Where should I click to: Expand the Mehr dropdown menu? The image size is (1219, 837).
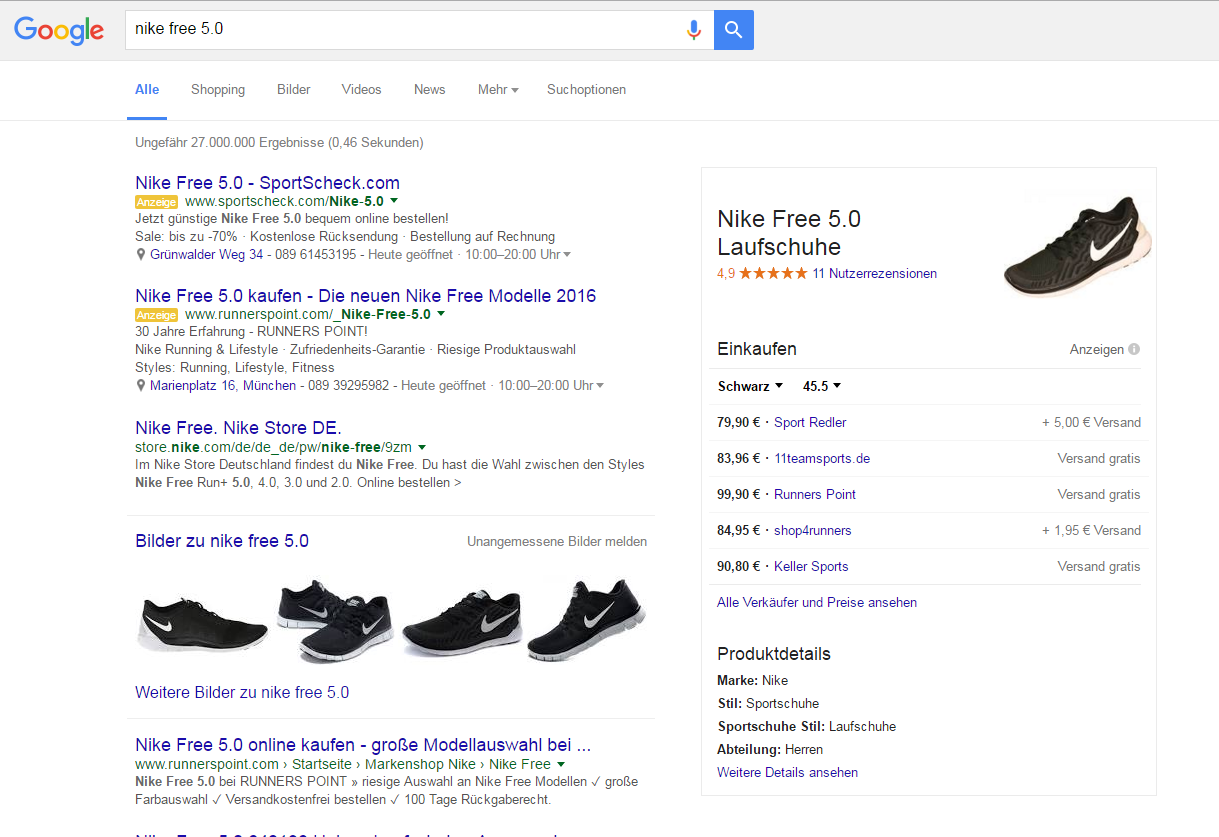(498, 90)
